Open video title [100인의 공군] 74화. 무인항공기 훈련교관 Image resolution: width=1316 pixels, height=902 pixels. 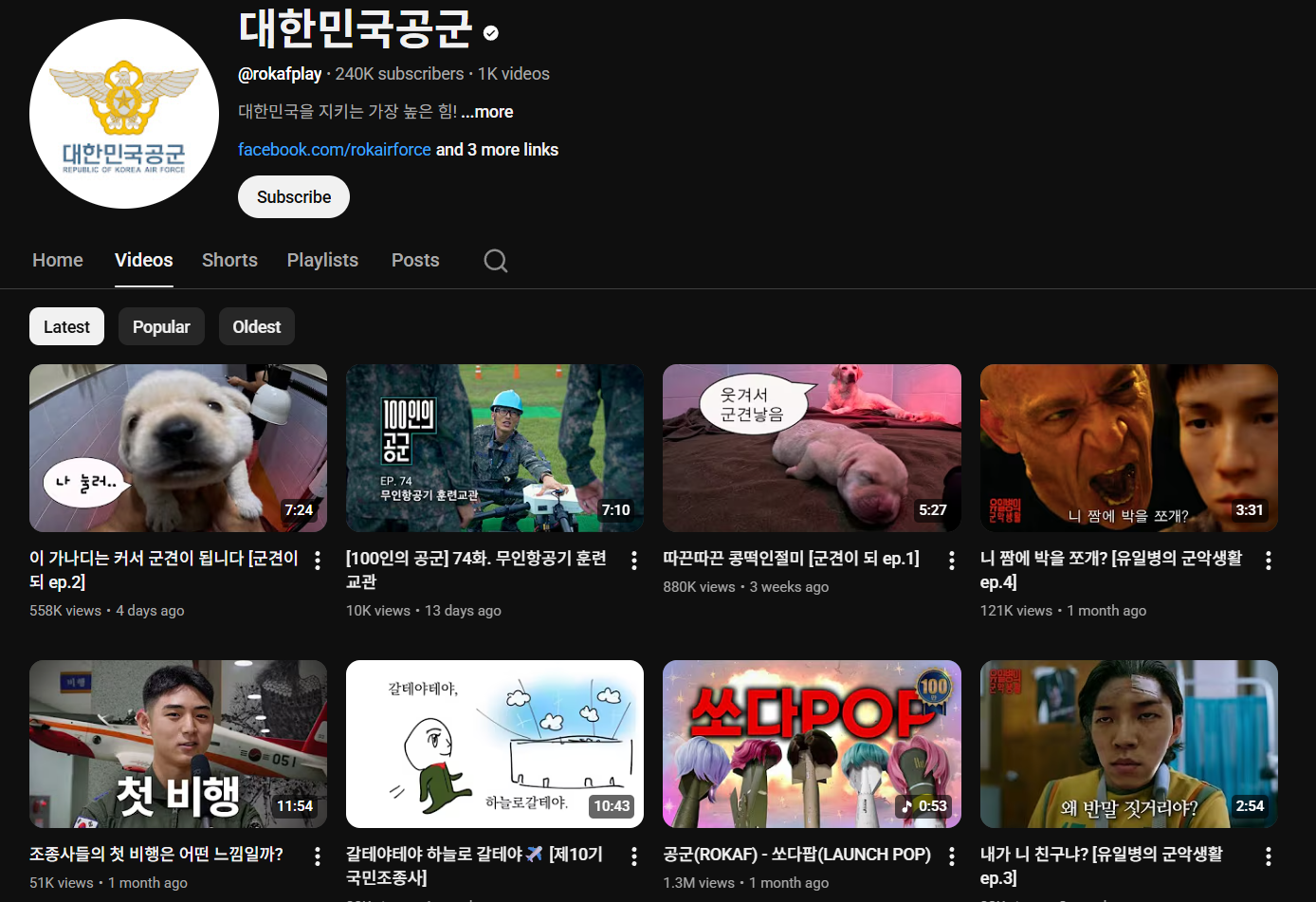point(477,570)
